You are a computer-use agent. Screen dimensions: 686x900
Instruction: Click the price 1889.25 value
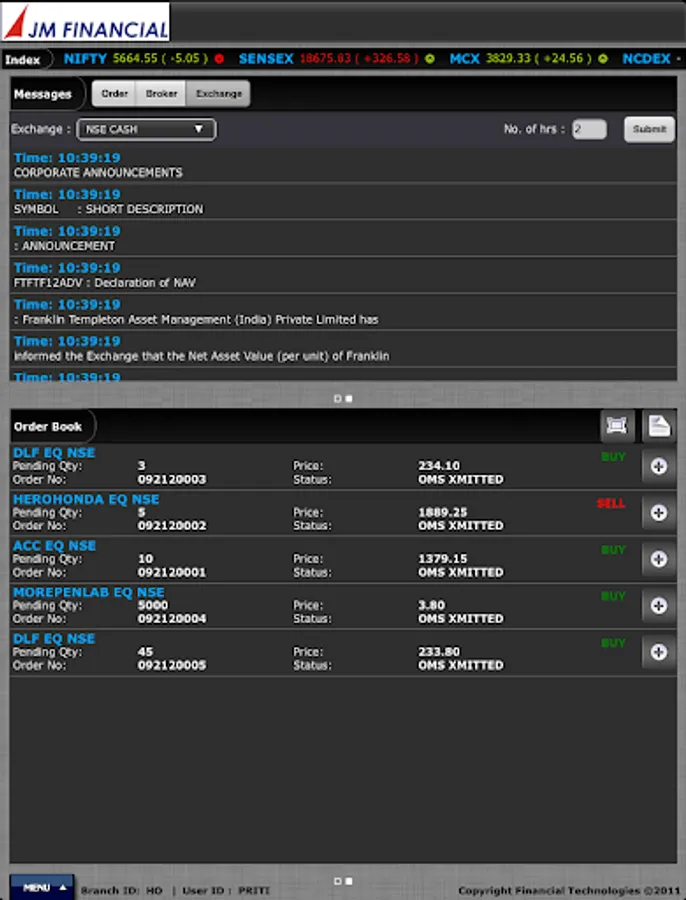pos(443,512)
